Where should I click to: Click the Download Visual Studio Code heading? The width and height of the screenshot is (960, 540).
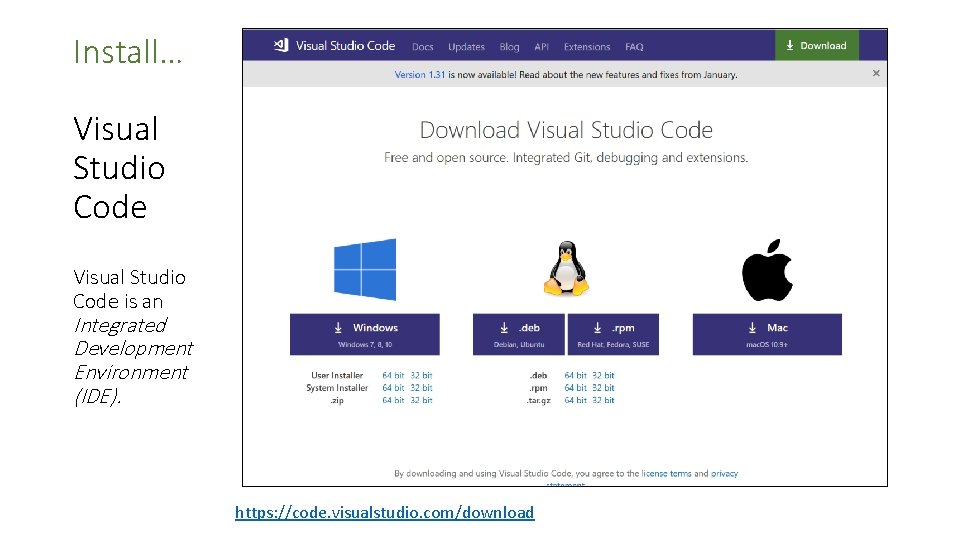(566, 130)
